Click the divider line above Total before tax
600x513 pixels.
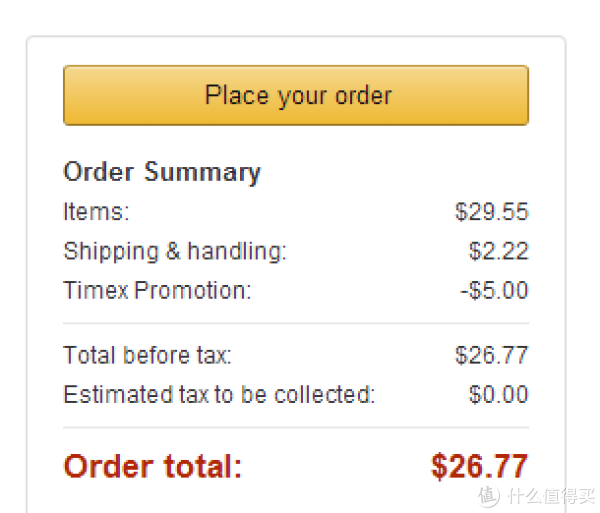click(x=296, y=324)
